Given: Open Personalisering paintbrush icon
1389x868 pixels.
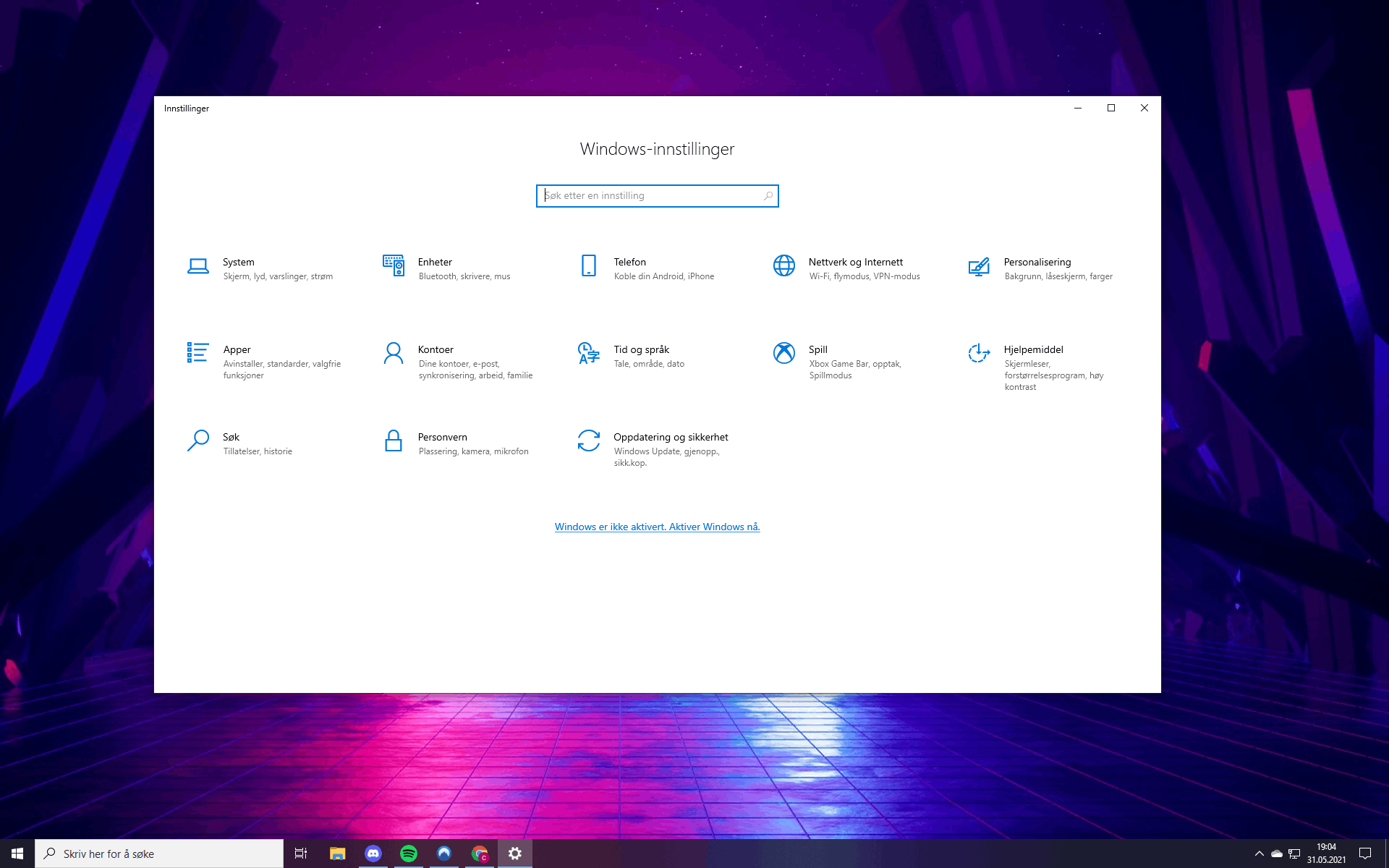Looking at the screenshot, I should (979, 266).
